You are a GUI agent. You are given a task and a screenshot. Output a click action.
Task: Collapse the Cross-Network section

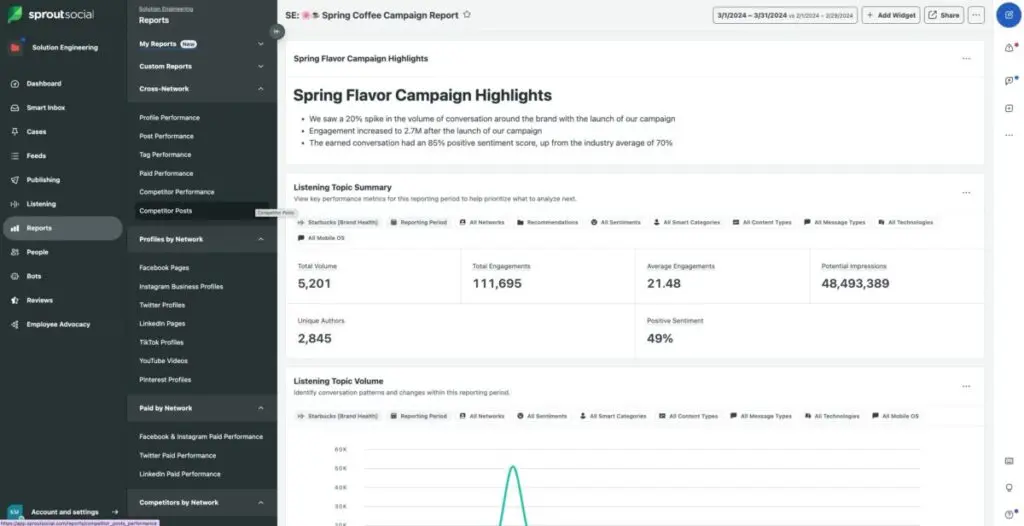pos(261,88)
